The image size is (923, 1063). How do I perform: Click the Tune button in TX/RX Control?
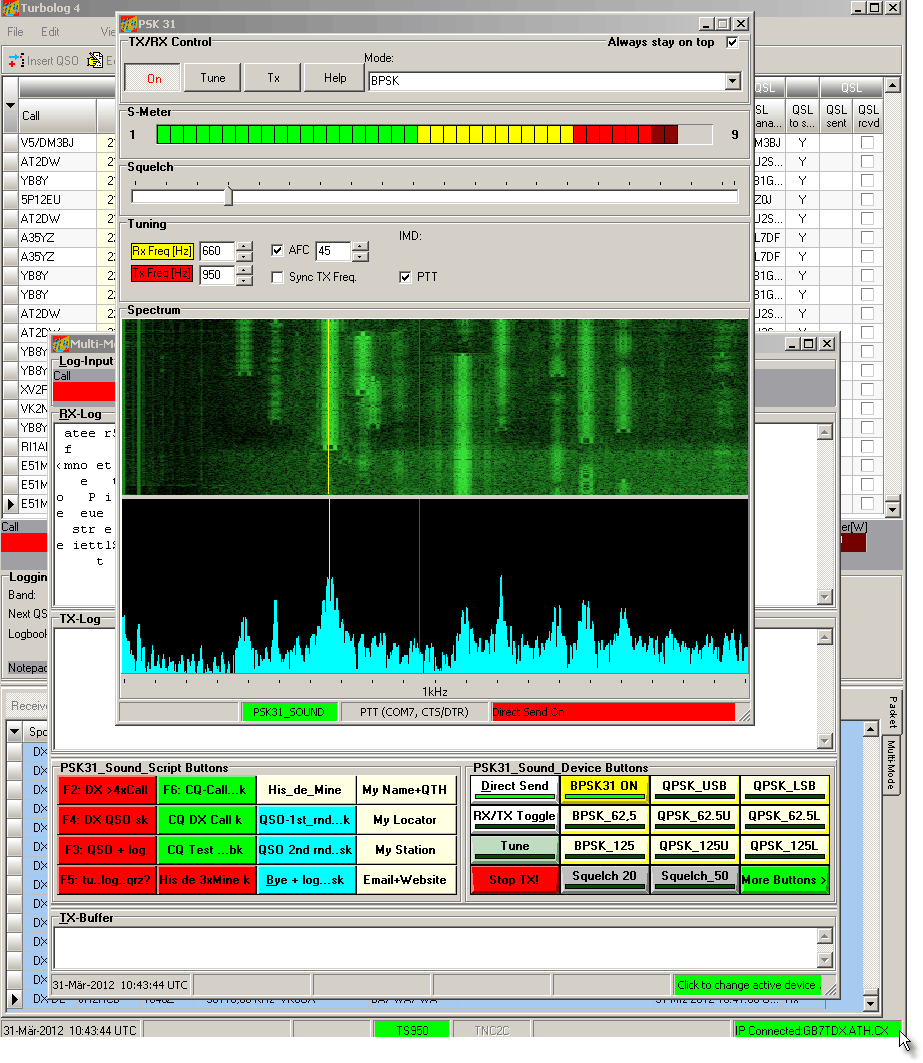(212, 78)
